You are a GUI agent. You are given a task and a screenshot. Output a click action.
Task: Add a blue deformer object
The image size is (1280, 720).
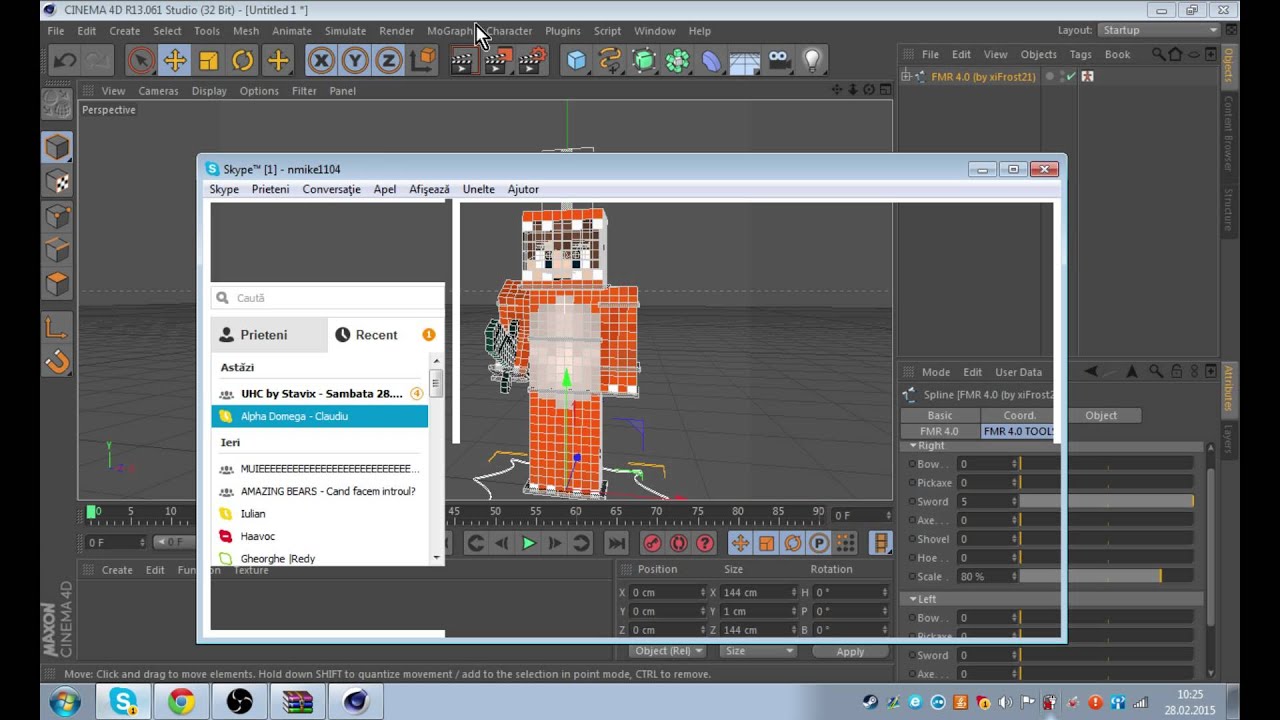pos(711,61)
